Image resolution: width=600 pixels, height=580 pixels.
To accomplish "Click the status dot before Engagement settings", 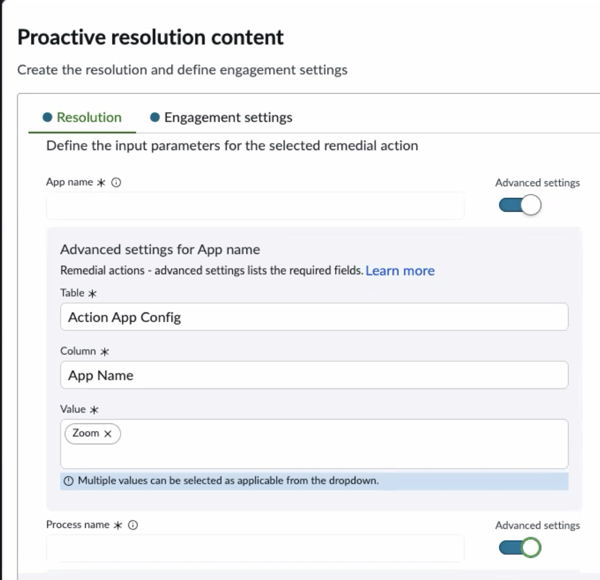I will point(155,117).
